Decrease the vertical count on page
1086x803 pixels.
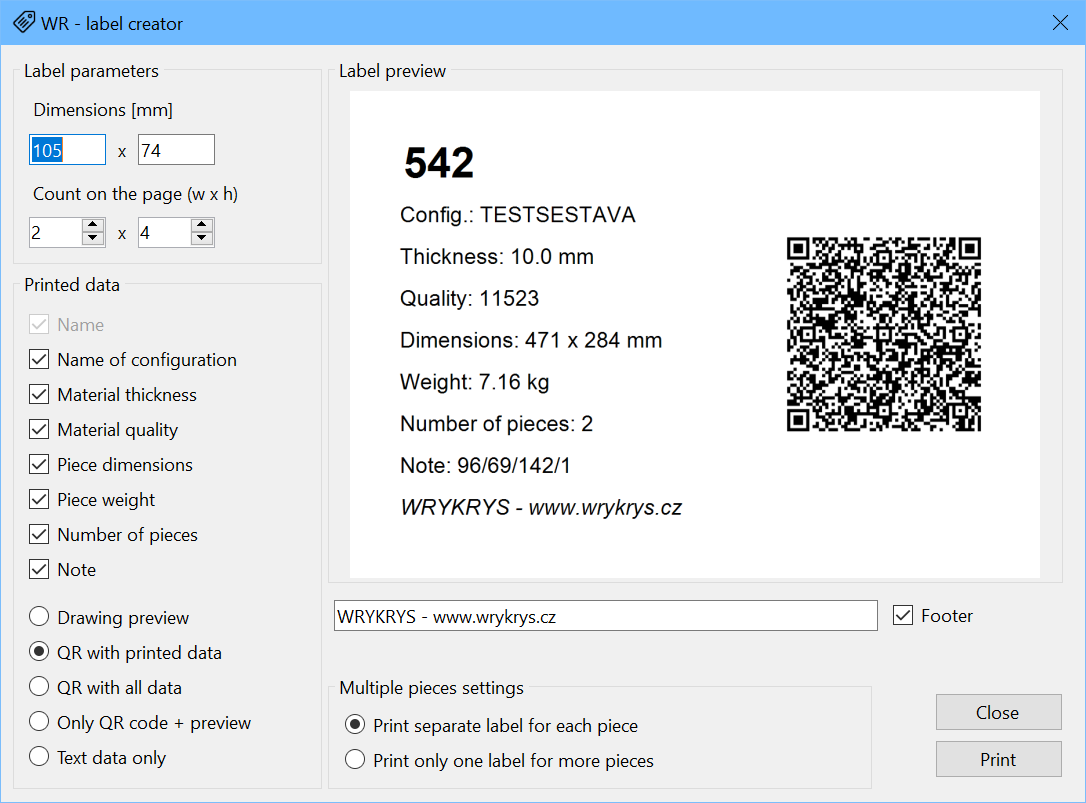202,239
